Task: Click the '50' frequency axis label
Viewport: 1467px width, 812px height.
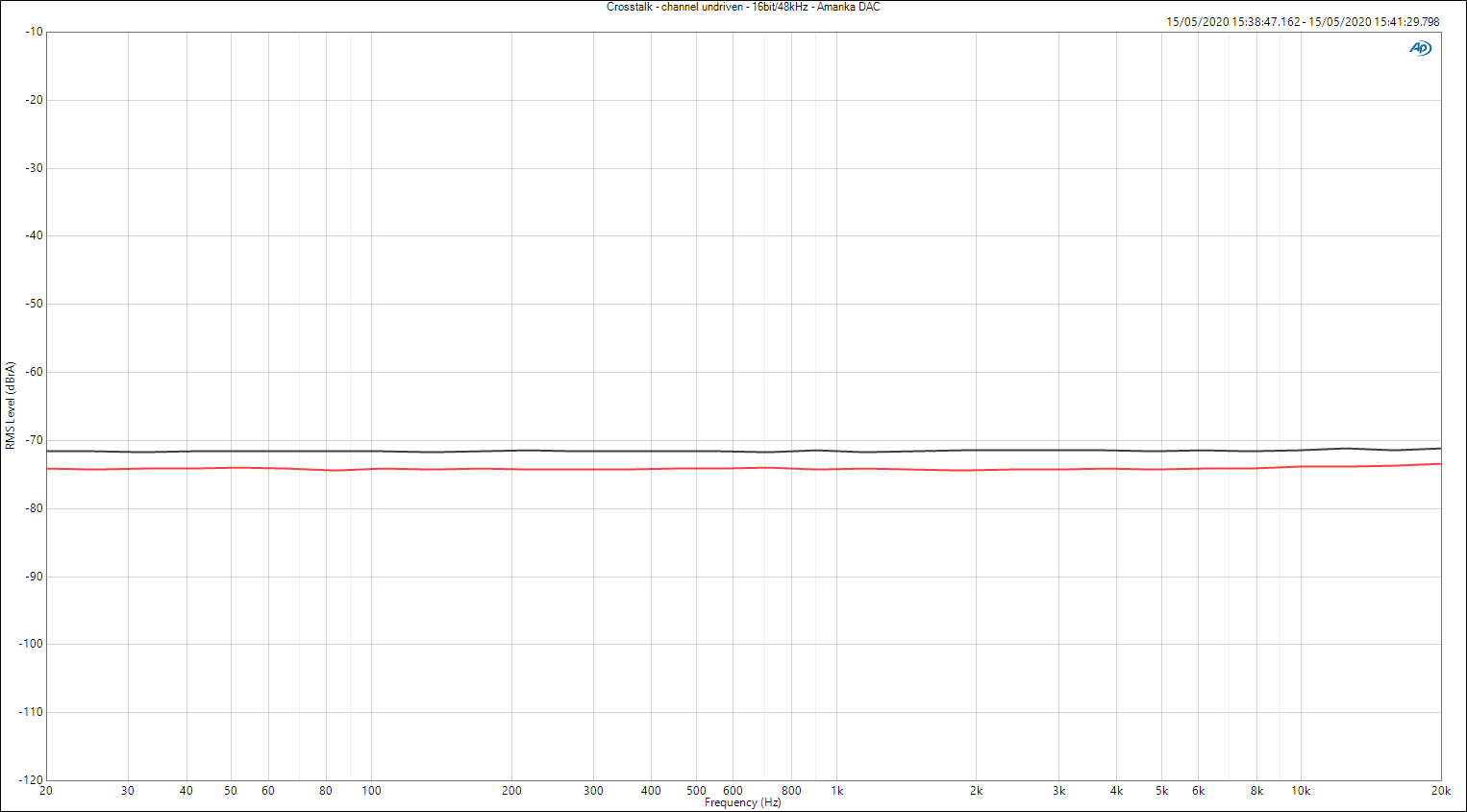Action: (231, 791)
